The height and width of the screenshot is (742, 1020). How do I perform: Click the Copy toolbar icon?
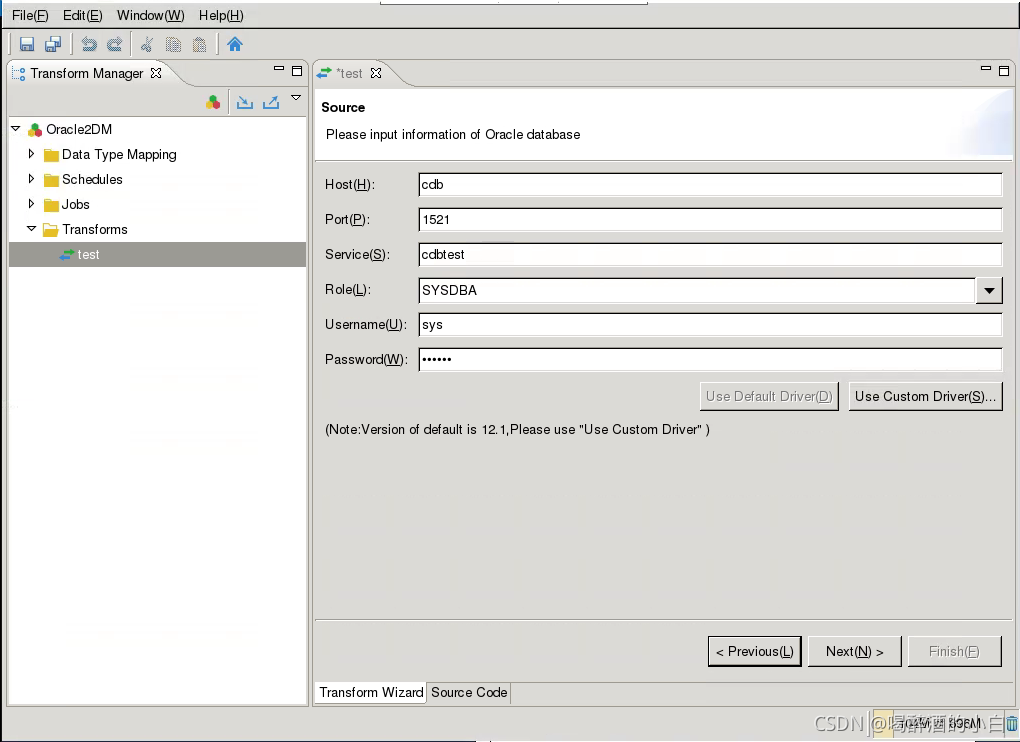coord(173,44)
